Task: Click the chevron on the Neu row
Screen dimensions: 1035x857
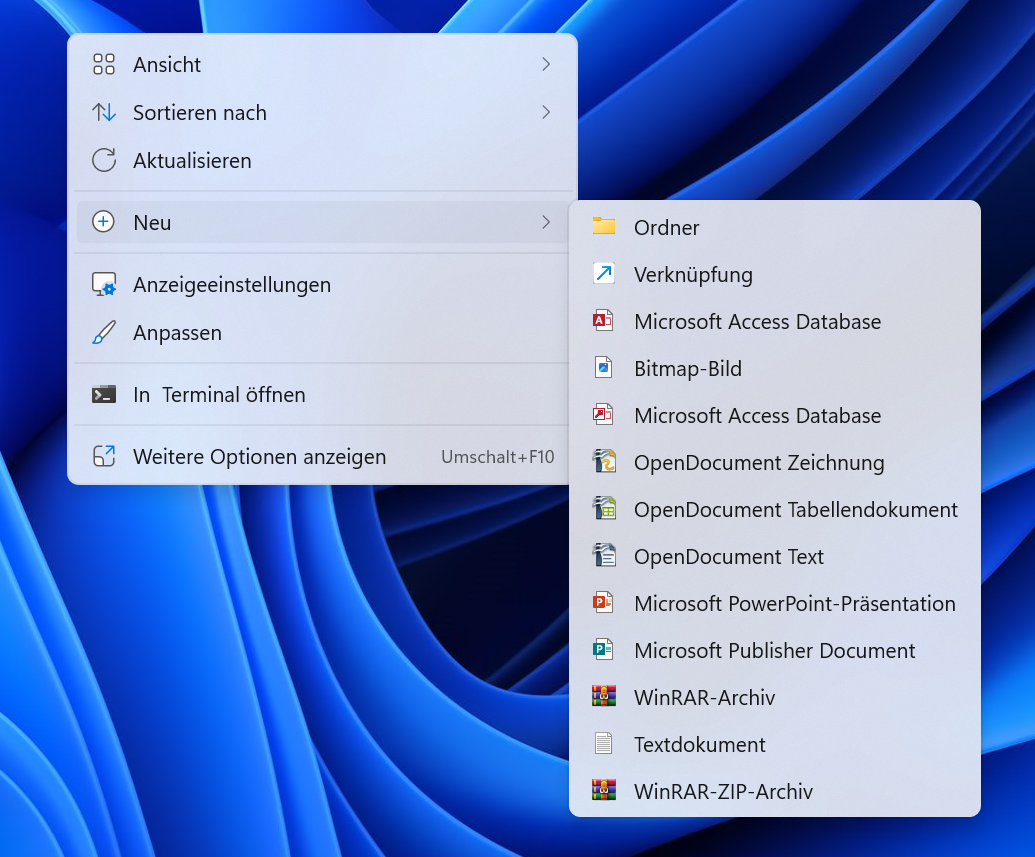Action: (x=546, y=223)
